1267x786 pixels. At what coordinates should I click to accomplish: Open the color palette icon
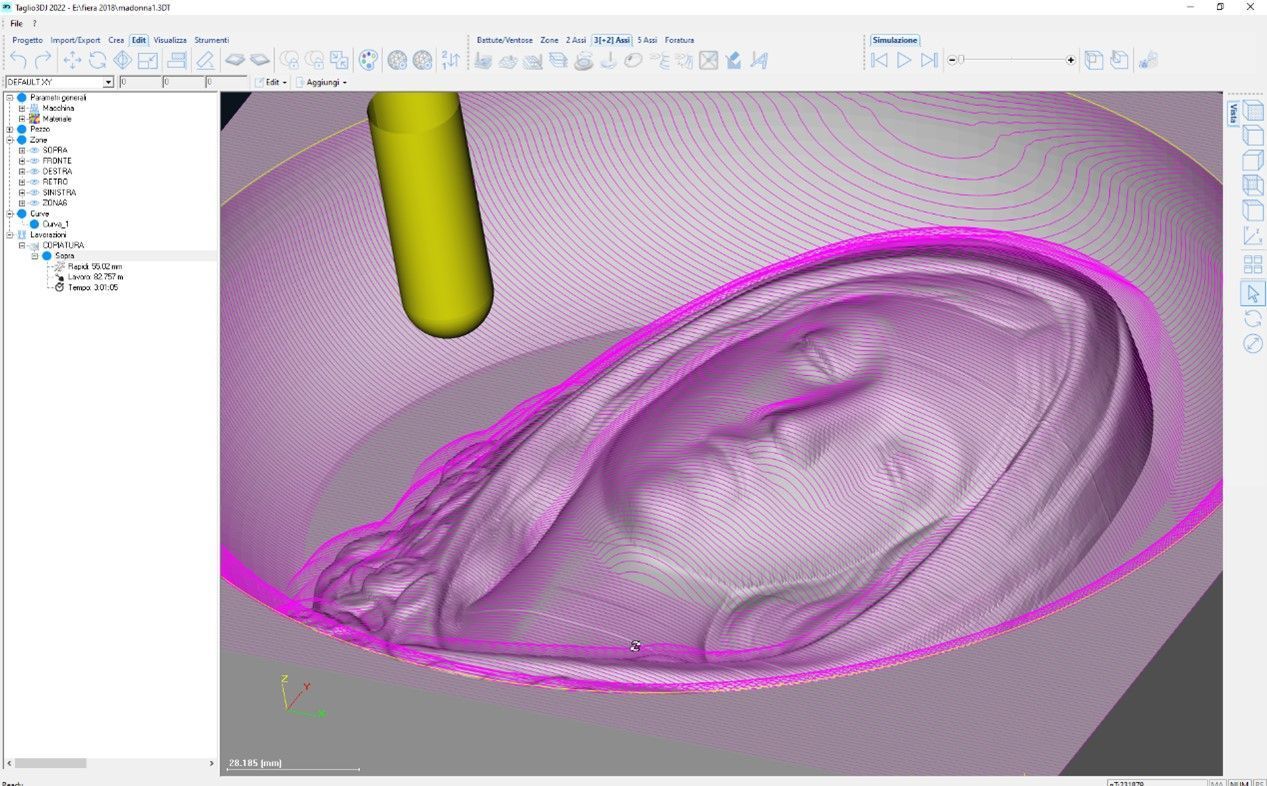[368, 61]
